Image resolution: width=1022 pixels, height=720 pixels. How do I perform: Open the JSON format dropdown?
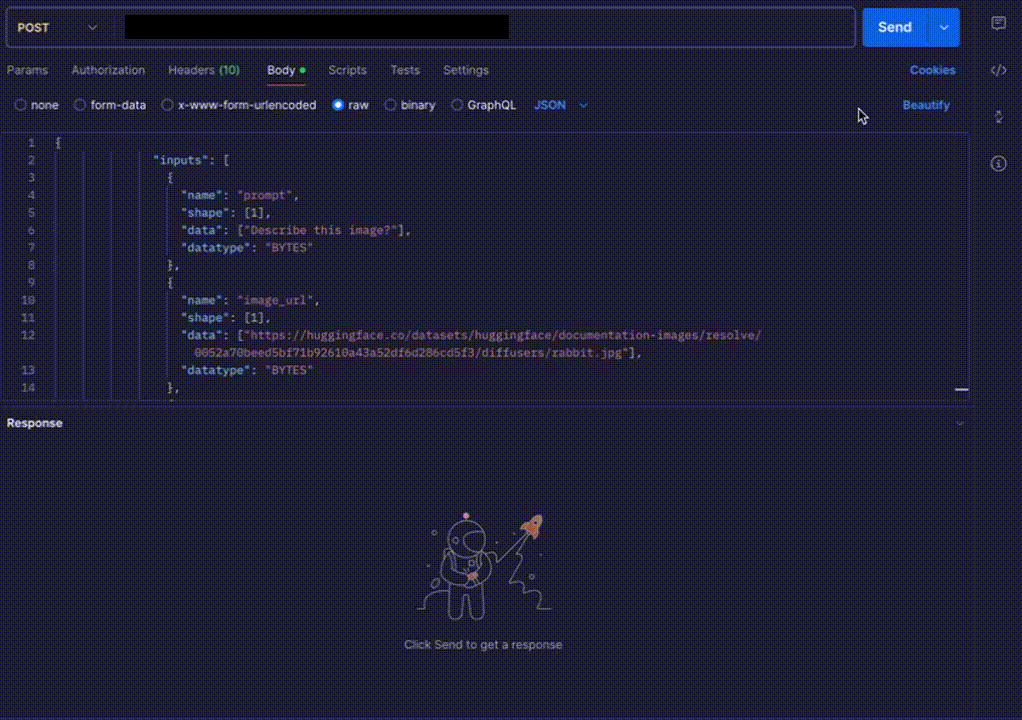(561, 105)
